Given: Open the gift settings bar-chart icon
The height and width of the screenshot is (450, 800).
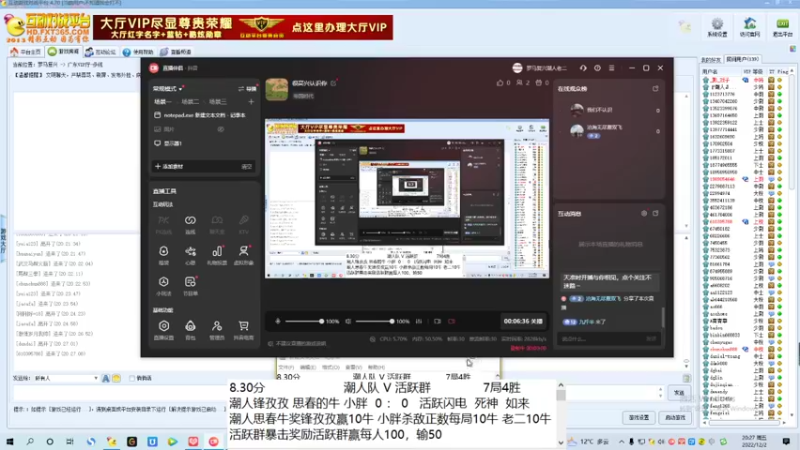Looking at the screenshot, I should [217, 251].
